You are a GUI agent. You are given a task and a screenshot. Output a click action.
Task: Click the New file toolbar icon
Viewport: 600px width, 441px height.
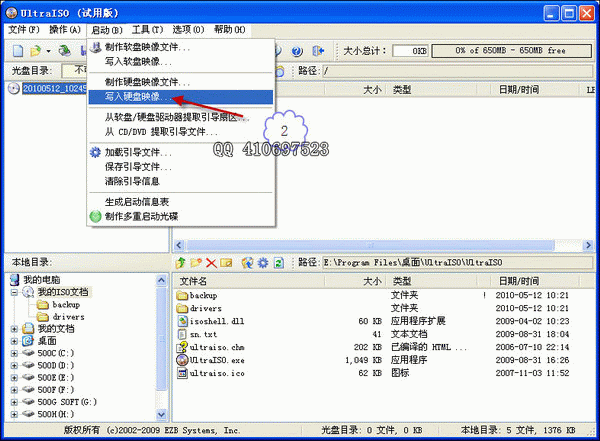click(18, 51)
